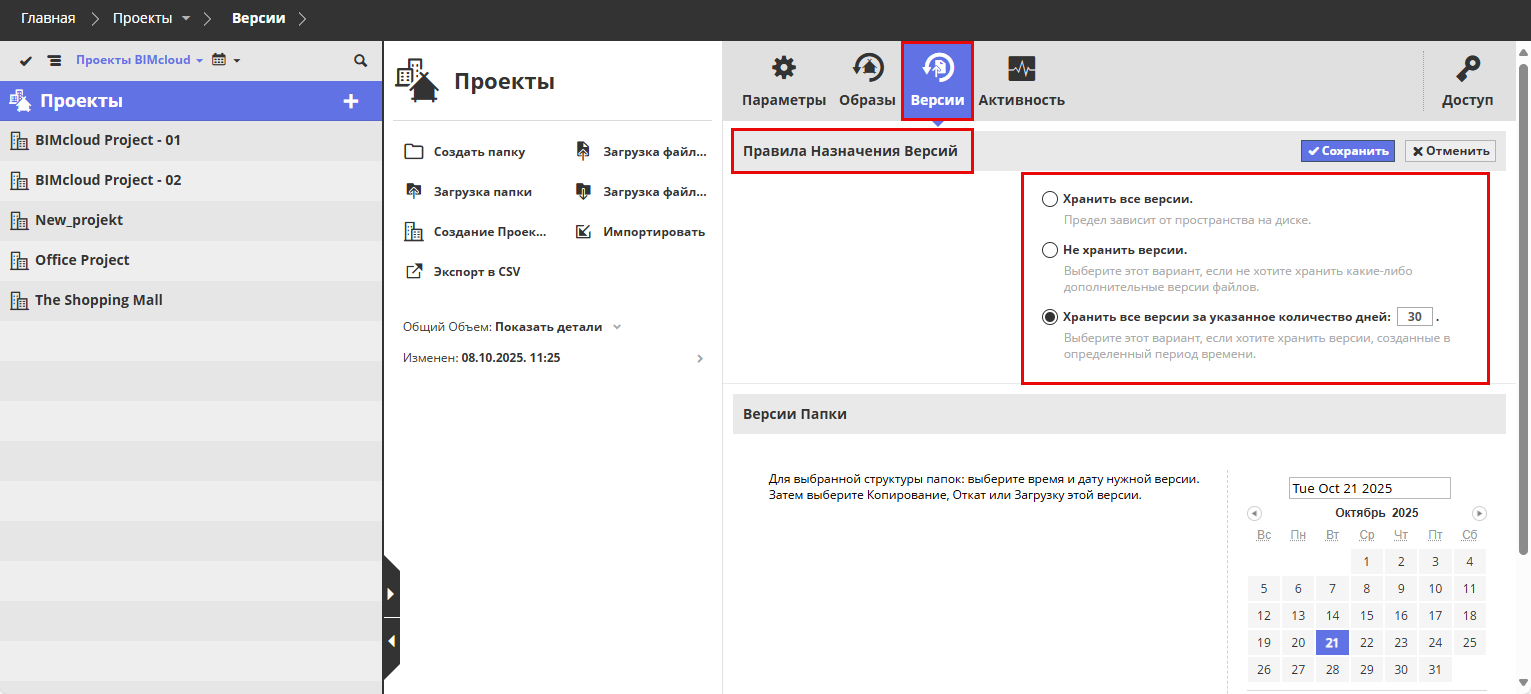Go to previous month in calendar
The width and height of the screenshot is (1531, 694).
coord(1254,513)
